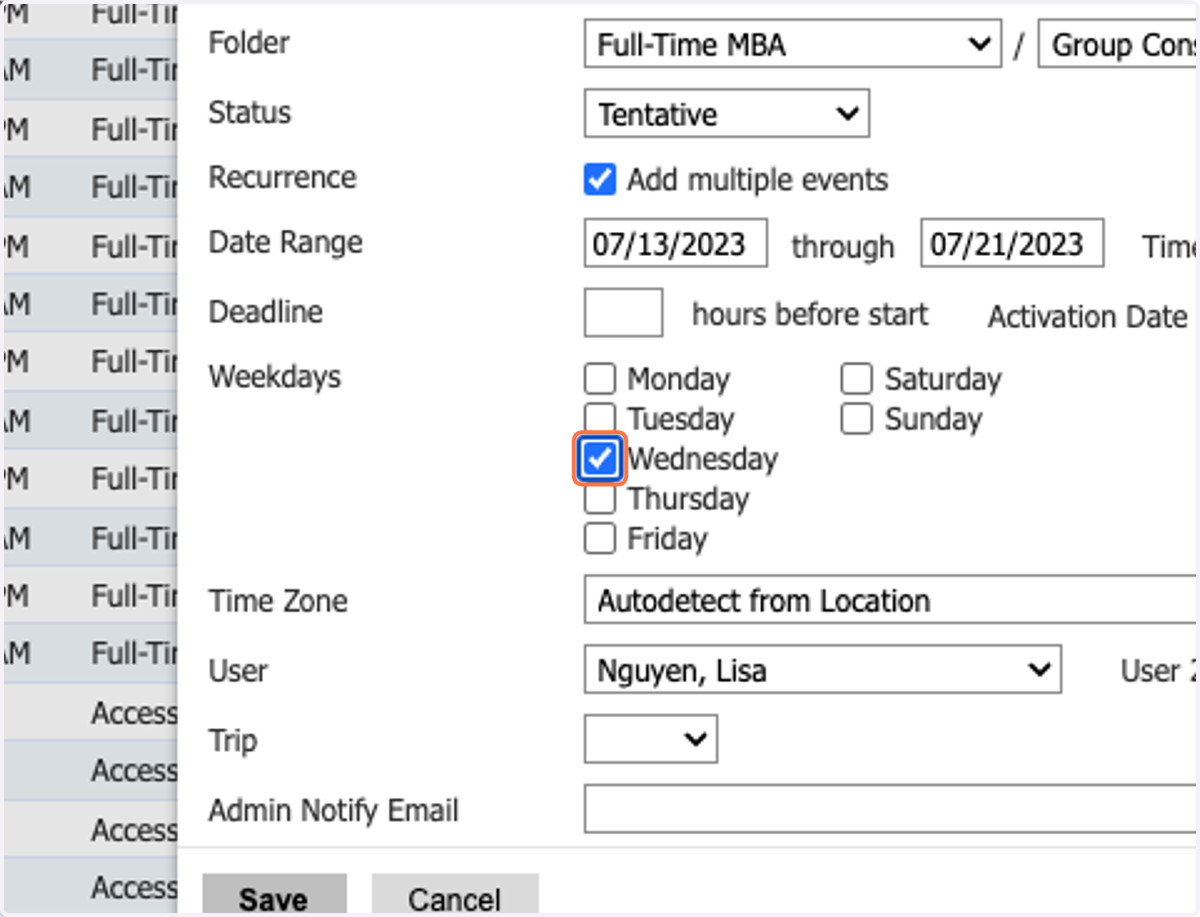Image resolution: width=1200 pixels, height=917 pixels.
Task: Open the Status dropdown showing Tentative
Action: [x=727, y=114]
